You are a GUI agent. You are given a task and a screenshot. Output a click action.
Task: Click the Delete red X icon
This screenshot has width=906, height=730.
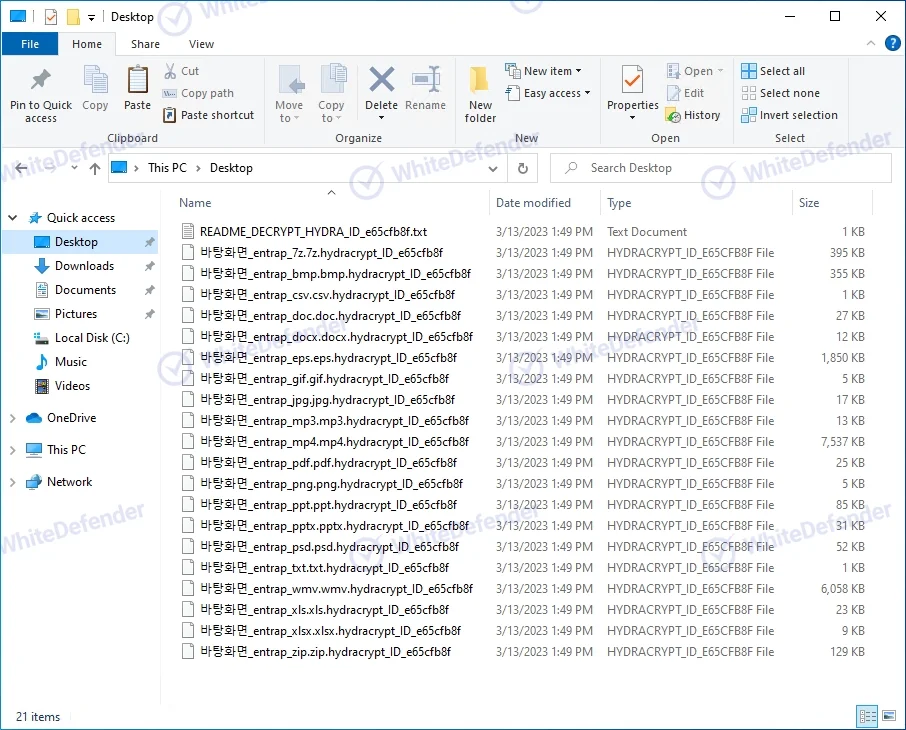381,80
